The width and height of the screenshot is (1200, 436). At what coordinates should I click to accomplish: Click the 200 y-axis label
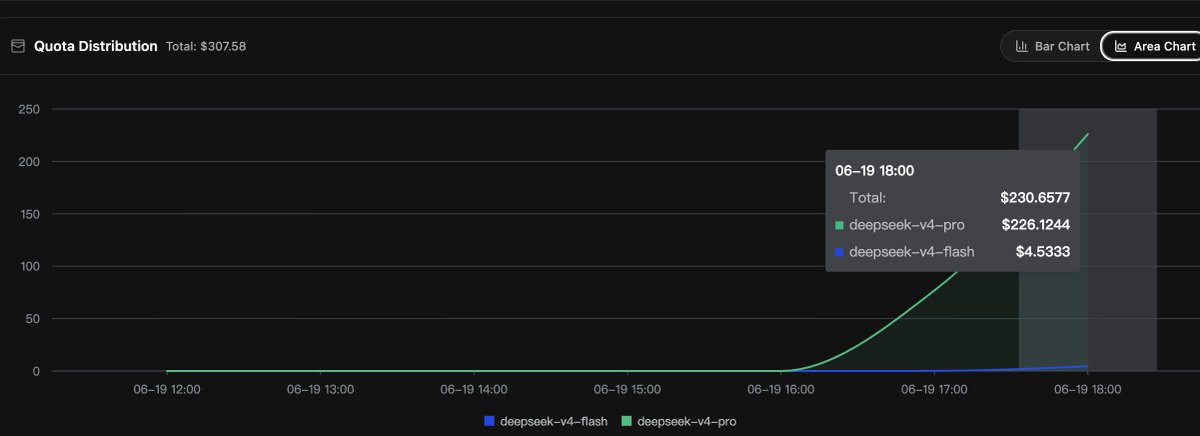click(x=28, y=161)
